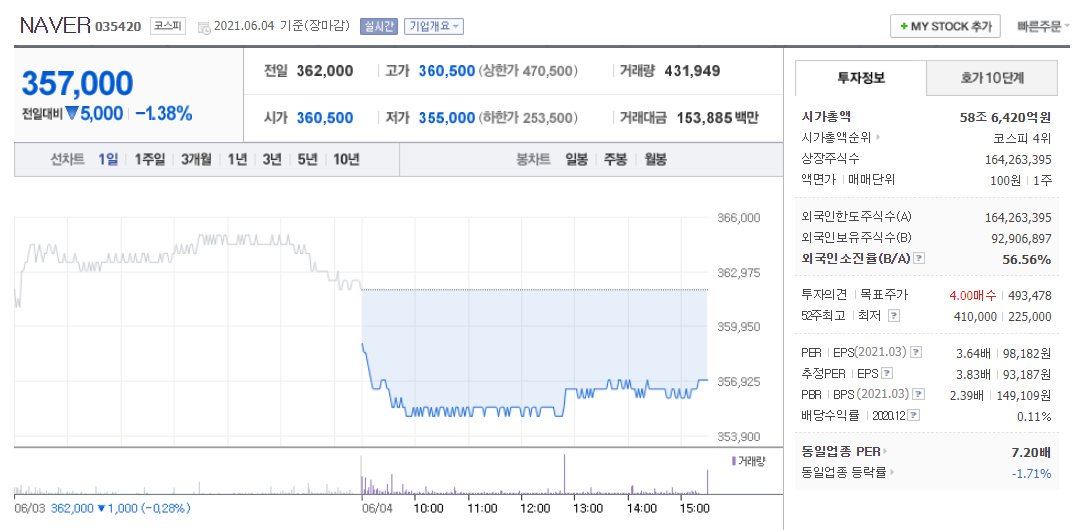Click the 동일업종 PER link text
Viewport: 1076px width, 530px height.
pos(841,452)
